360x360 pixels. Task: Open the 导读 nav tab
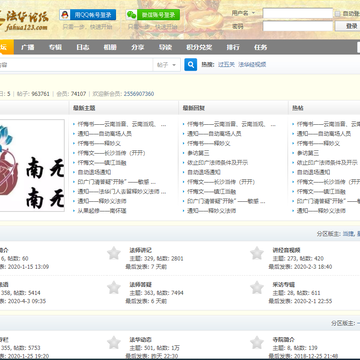point(165,47)
